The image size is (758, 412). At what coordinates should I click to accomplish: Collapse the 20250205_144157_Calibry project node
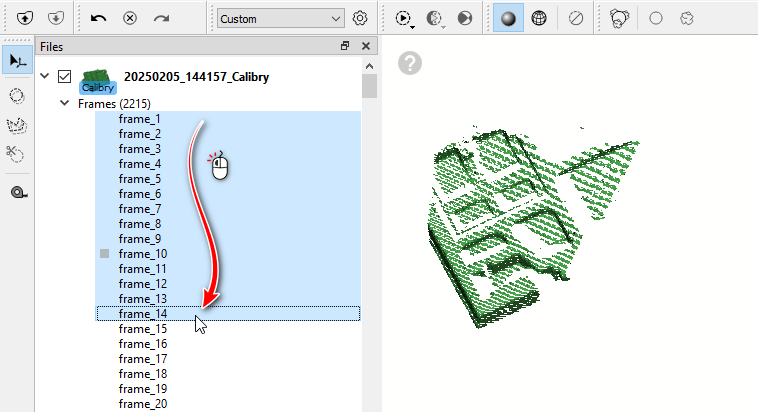(x=45, y=77)
